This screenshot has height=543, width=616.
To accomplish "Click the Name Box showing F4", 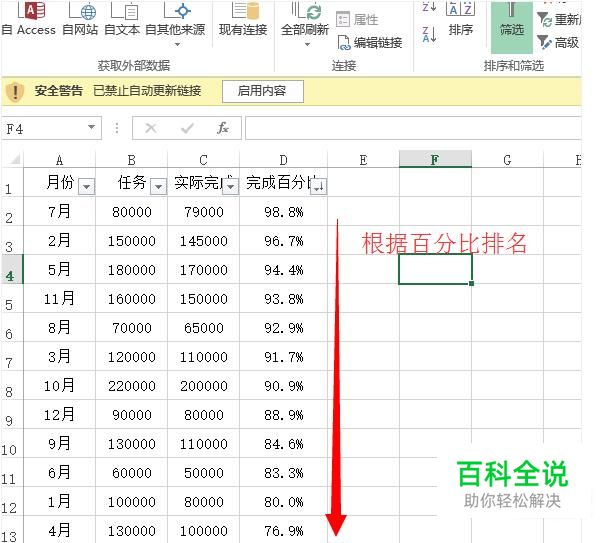I will pos(43,128).
